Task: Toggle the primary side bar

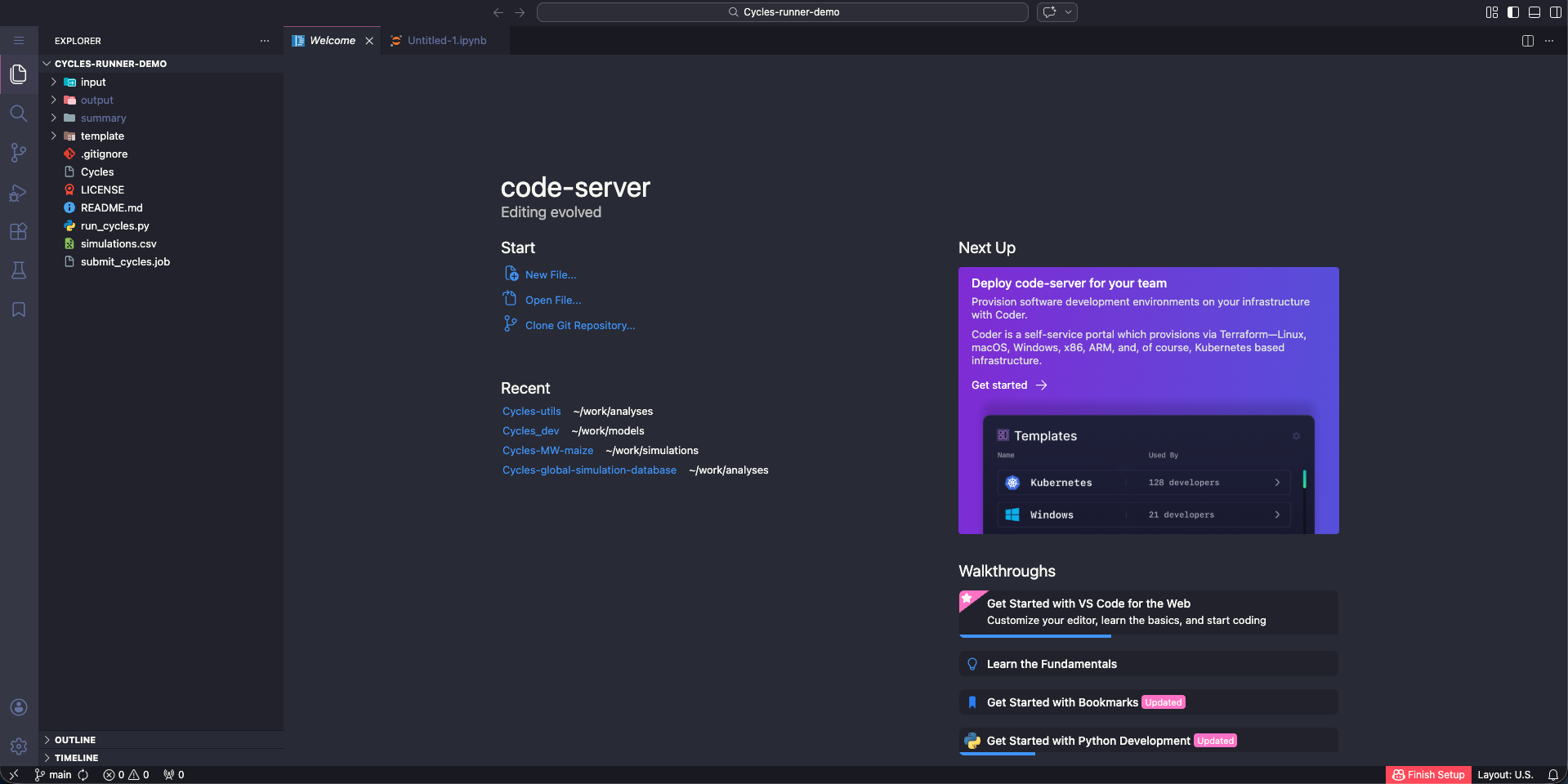Action: 1513,12
